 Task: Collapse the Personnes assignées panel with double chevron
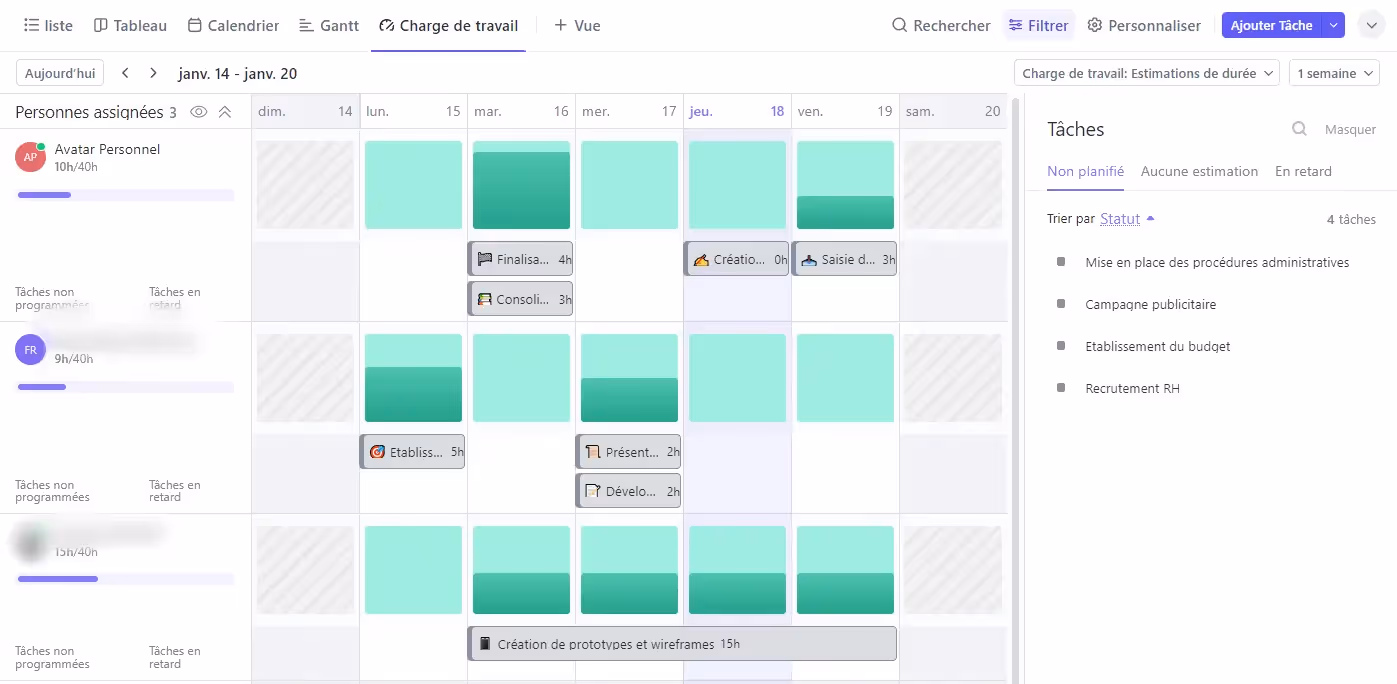[x=225, y=113]
